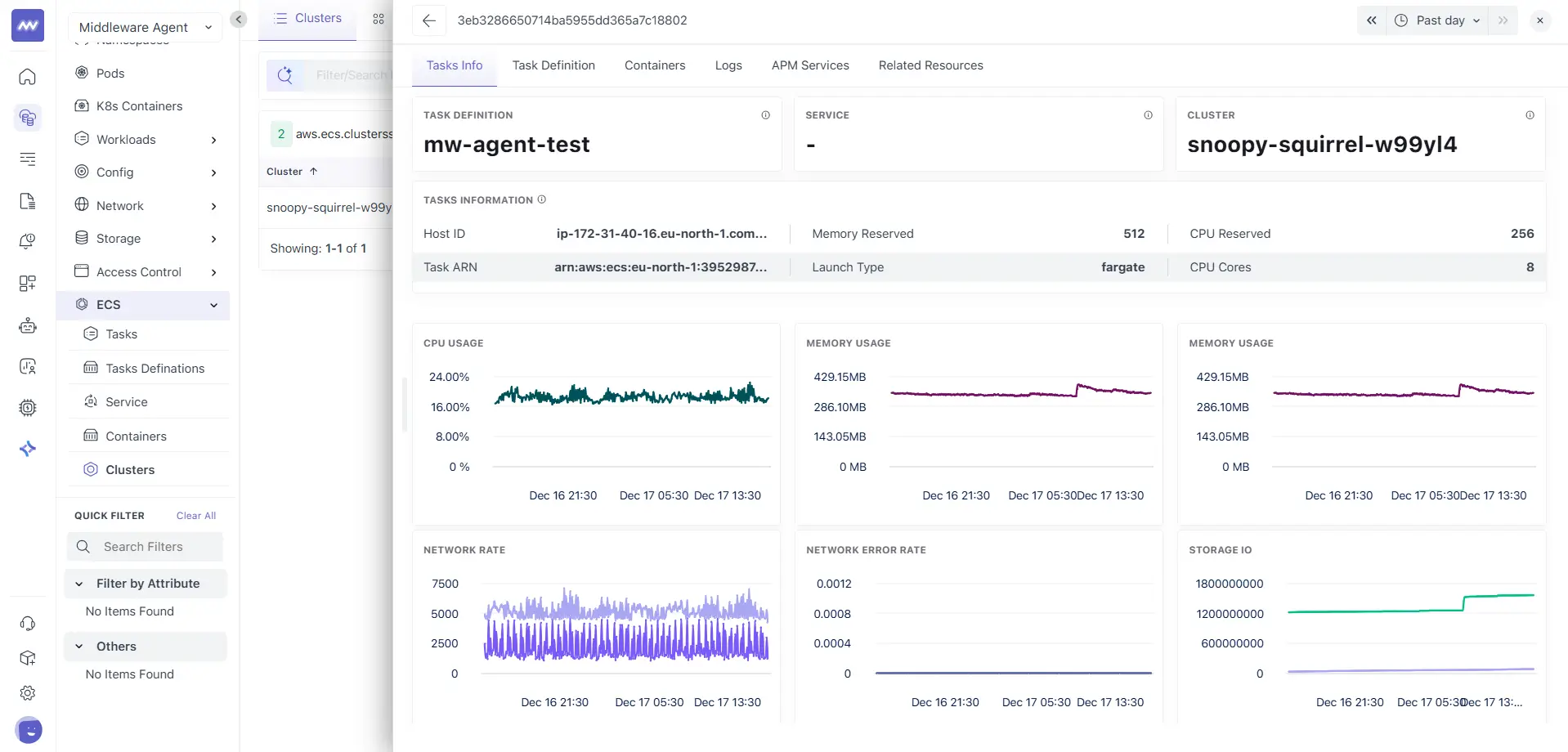This screenshot has width=1568, height=752.
Task: Select the bot agent icon in sidebar
Action: pos(27,325)
